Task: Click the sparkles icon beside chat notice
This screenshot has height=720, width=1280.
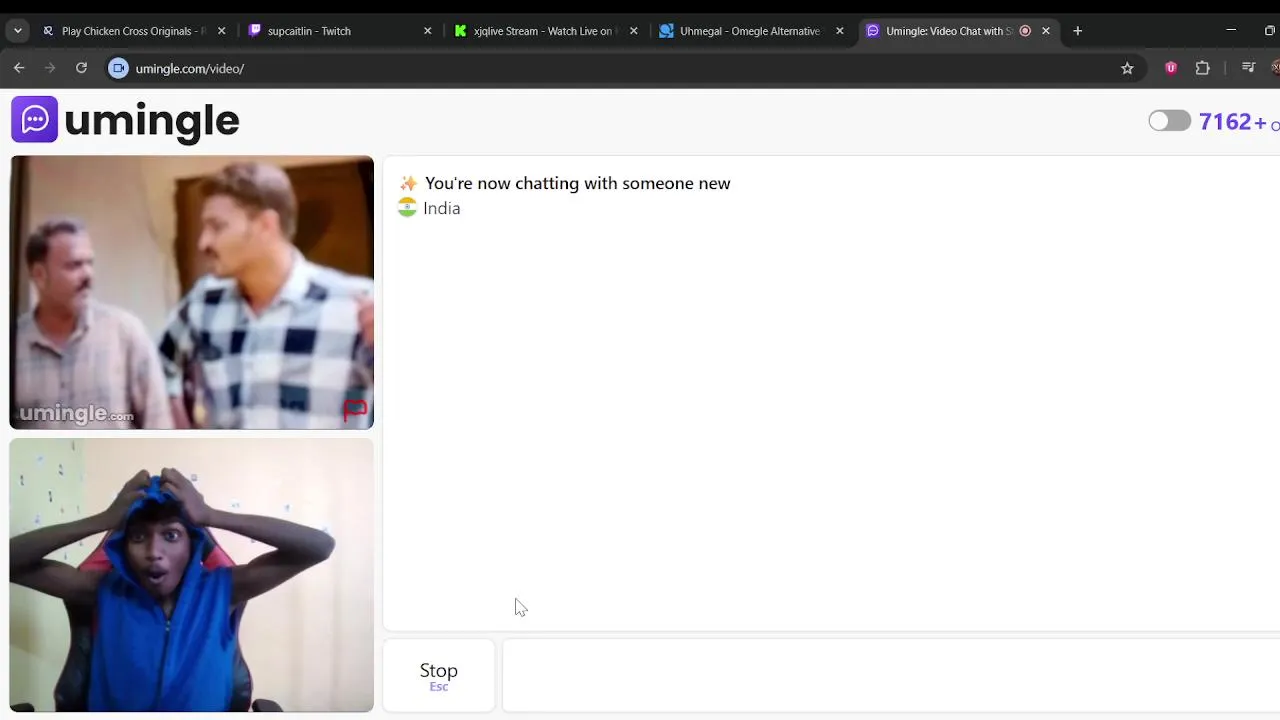Action: click(408, 183)
